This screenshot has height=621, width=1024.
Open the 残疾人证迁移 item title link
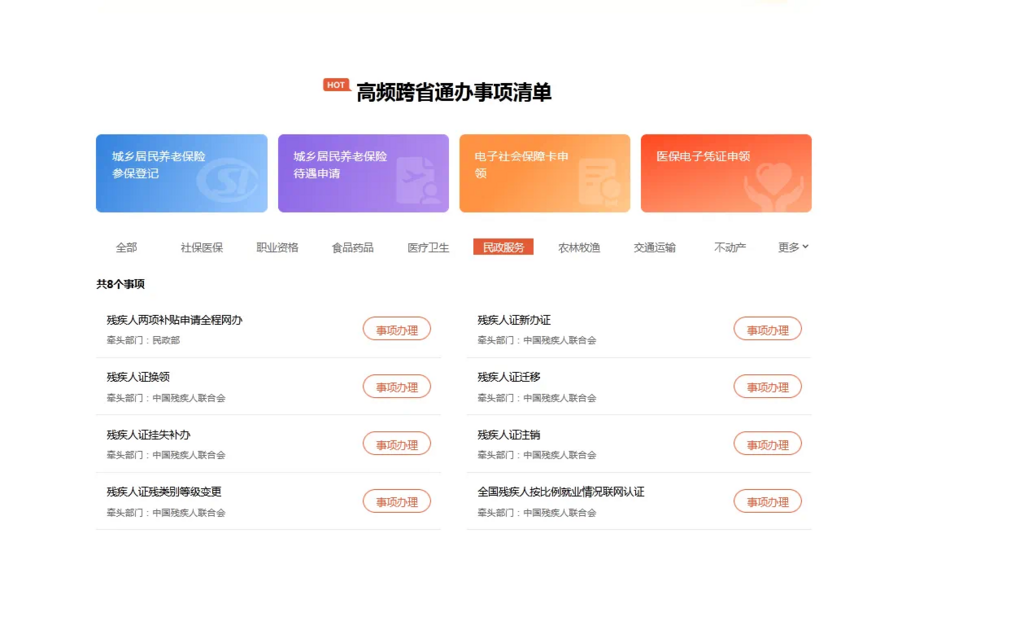point(509,377)
